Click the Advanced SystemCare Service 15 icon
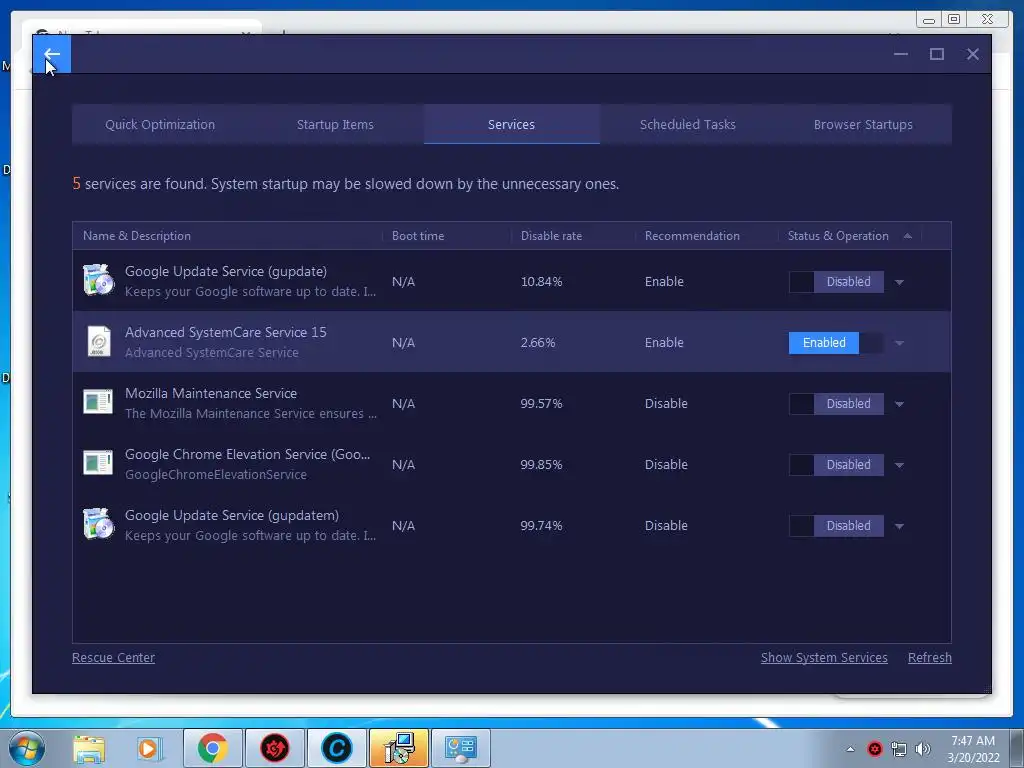1024x768 pixels. 99,342
